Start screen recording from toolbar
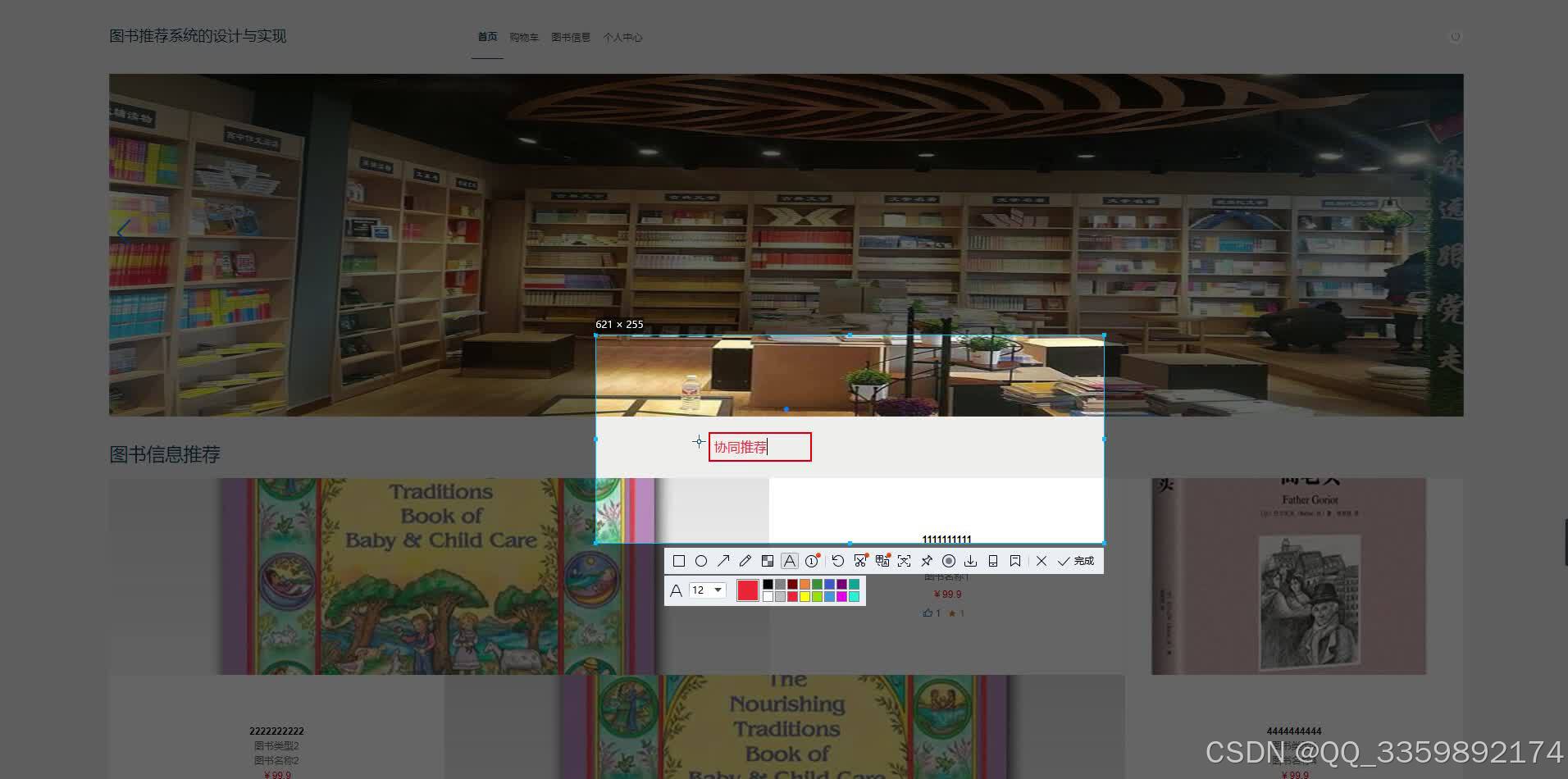1568x779 pixels. tap(949, 561)
